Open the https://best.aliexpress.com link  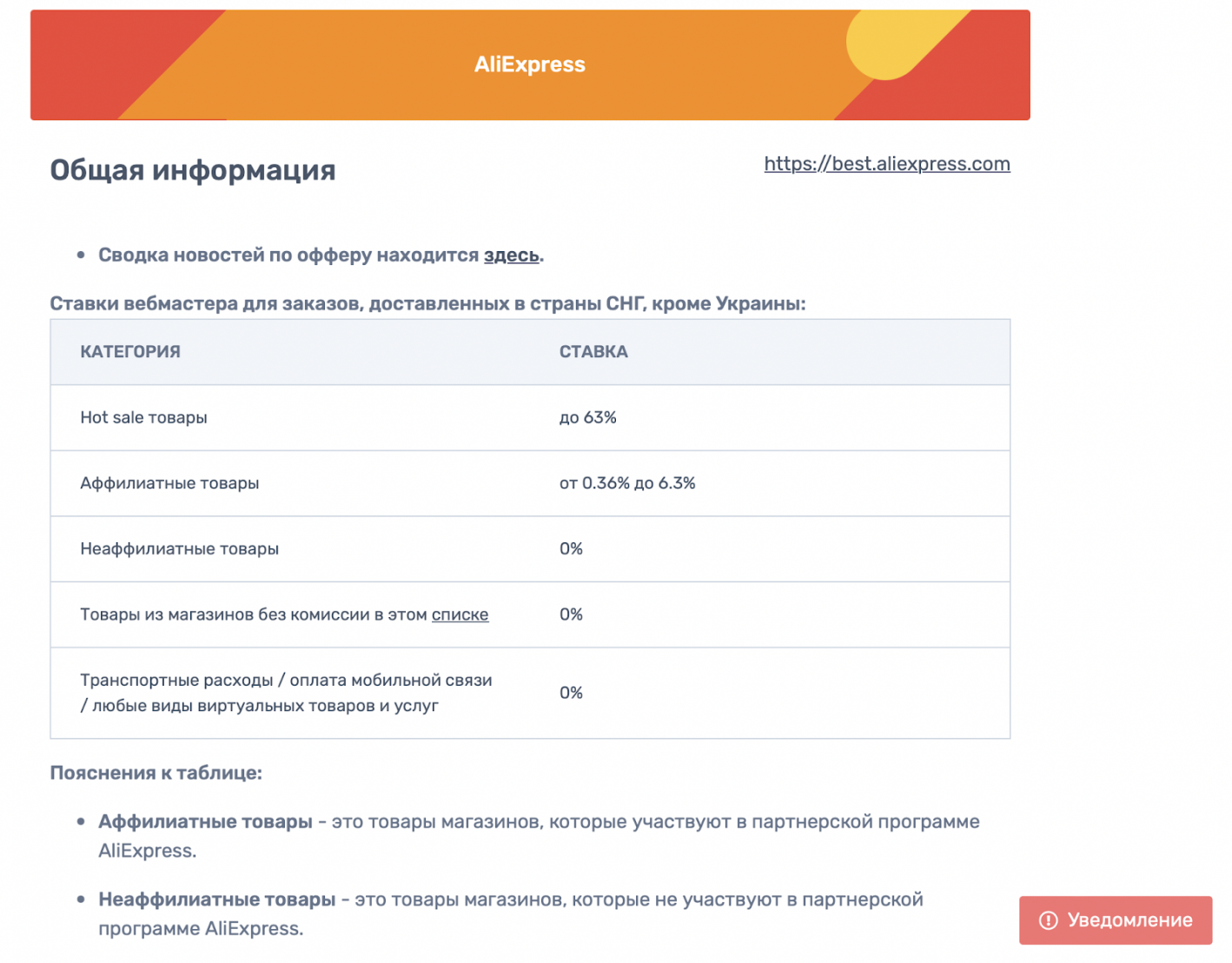tap(887, 163)
